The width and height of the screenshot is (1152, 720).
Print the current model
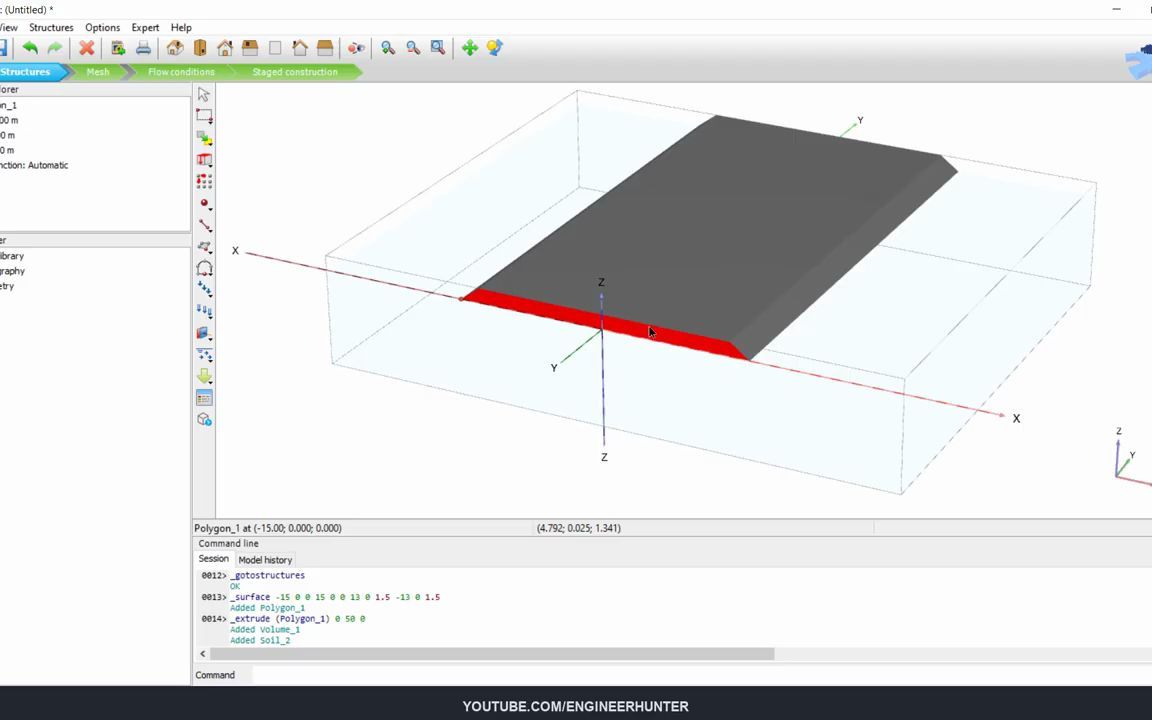pyautogui.click(x=143, y=47)
